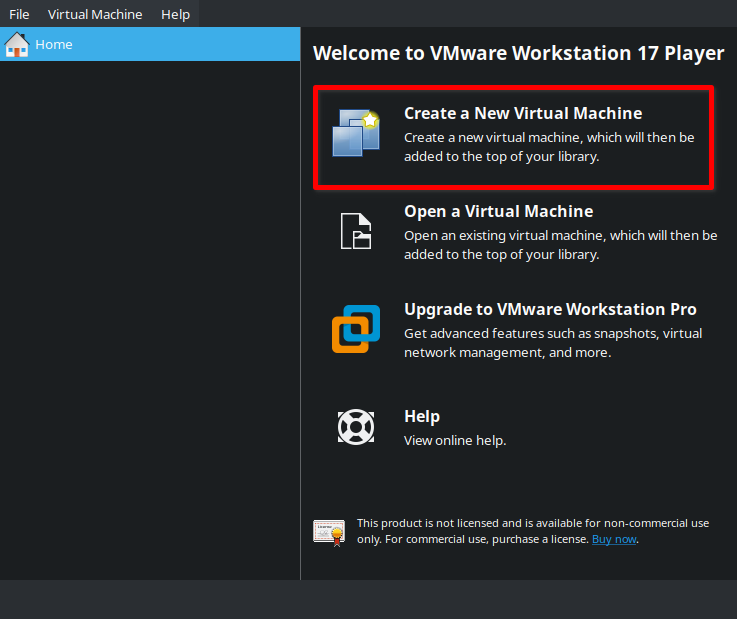The image size is (737, 619).
Task: Click 'View online help.' text
Action: (x=455, y=440)
